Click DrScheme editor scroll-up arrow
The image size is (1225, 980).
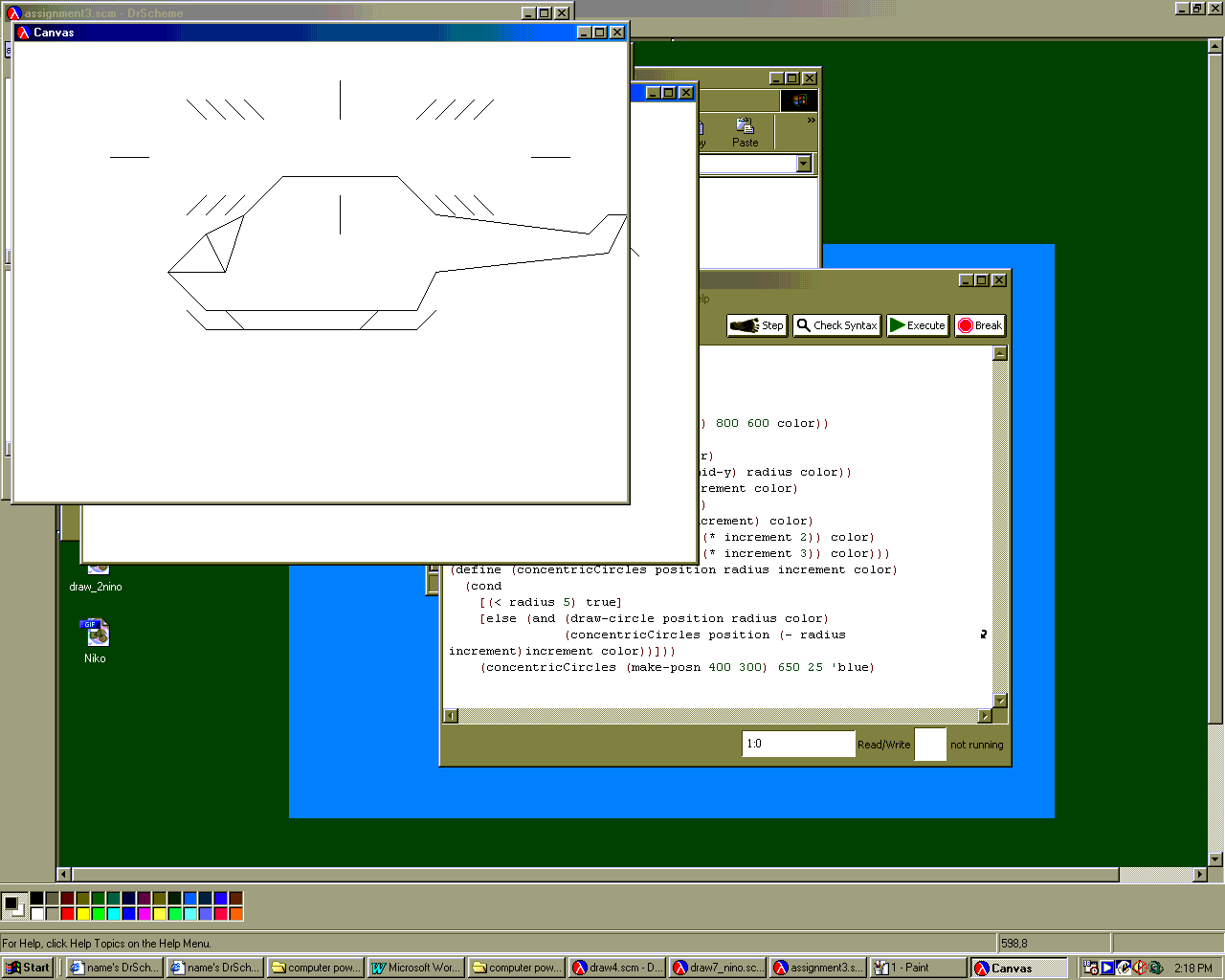point(1000,353)
